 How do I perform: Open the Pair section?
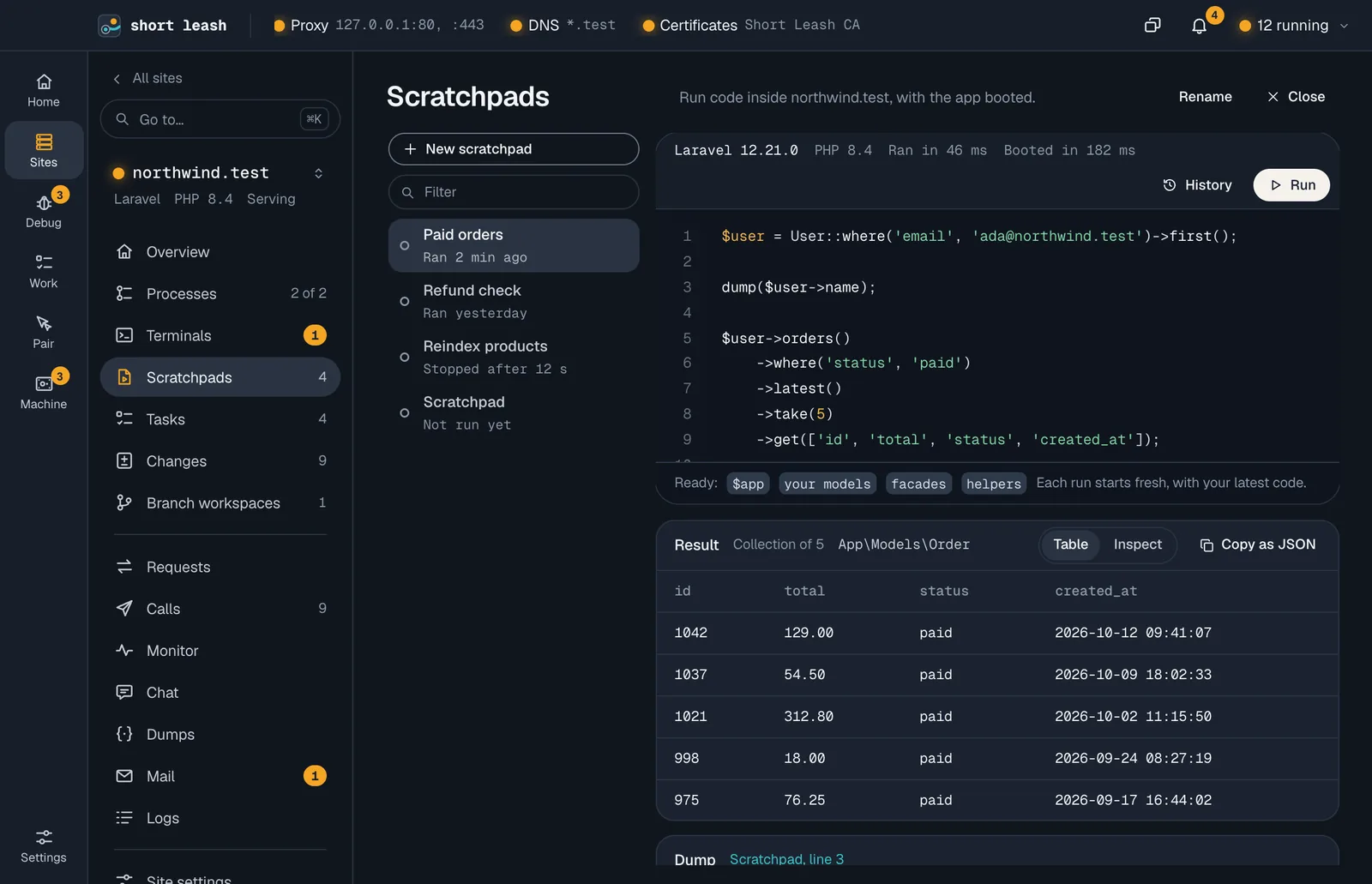[x=44, y=333]
